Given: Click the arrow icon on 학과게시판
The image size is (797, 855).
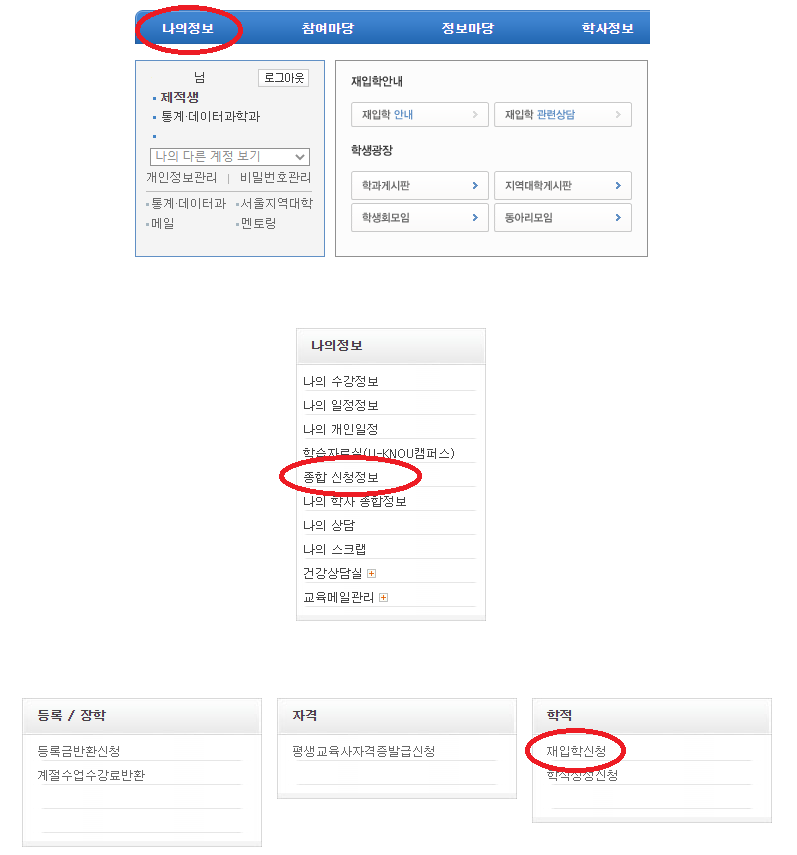Looking at the screenshot, I should [x=475, y=185].
